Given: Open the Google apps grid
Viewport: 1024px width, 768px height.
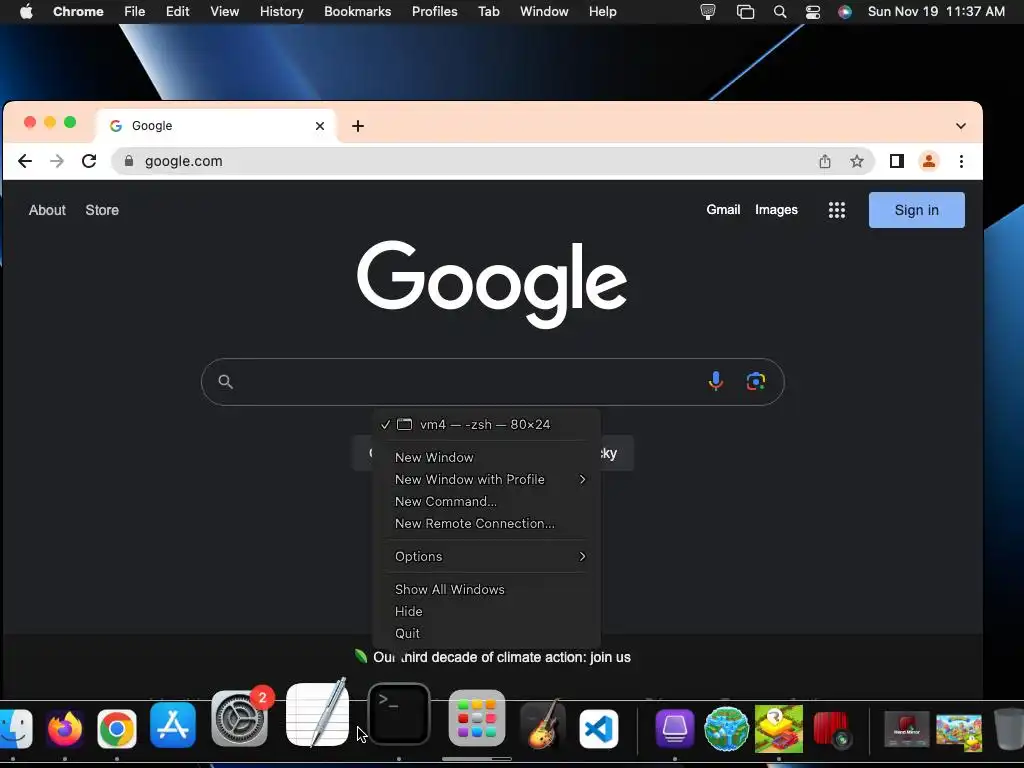Looking at the screenshot, I should point(837,210).
